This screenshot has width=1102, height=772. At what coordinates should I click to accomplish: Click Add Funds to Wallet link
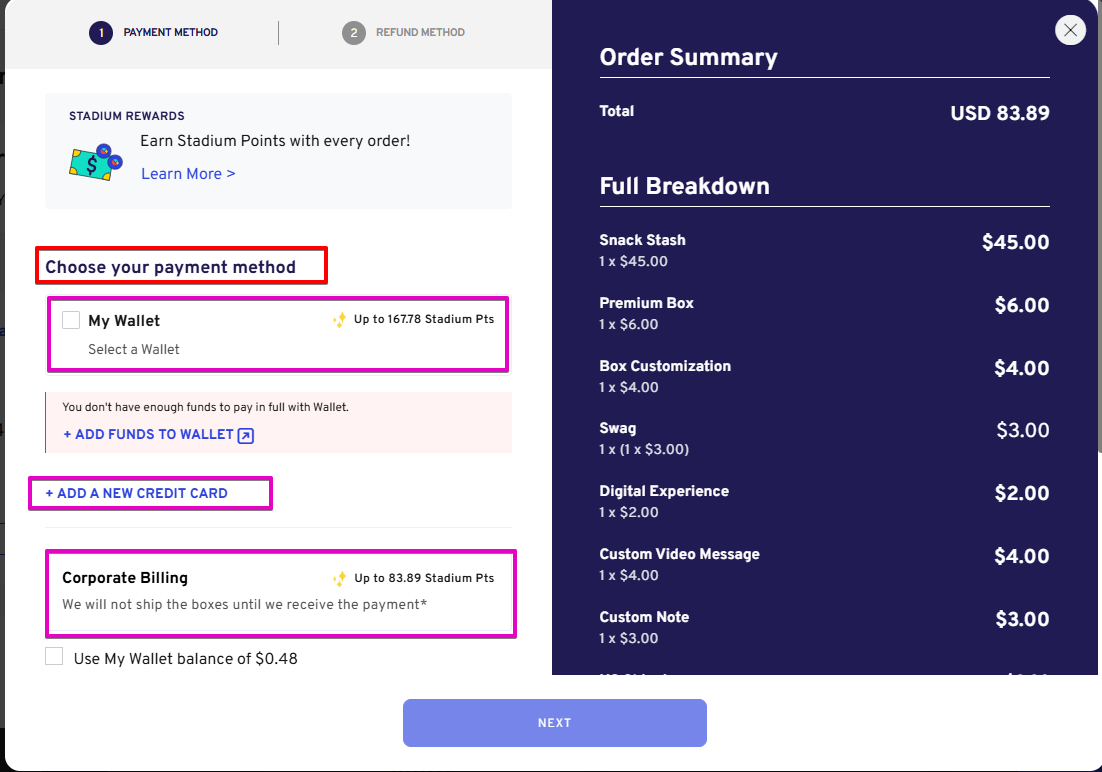(x=148, y=435)
